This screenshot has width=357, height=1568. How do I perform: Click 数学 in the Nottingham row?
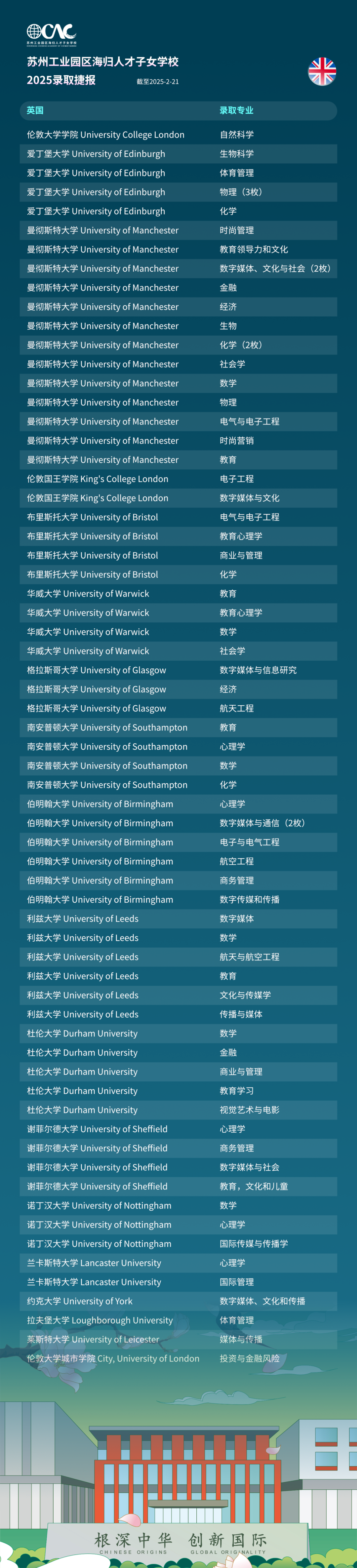(x=228, y=1206)
